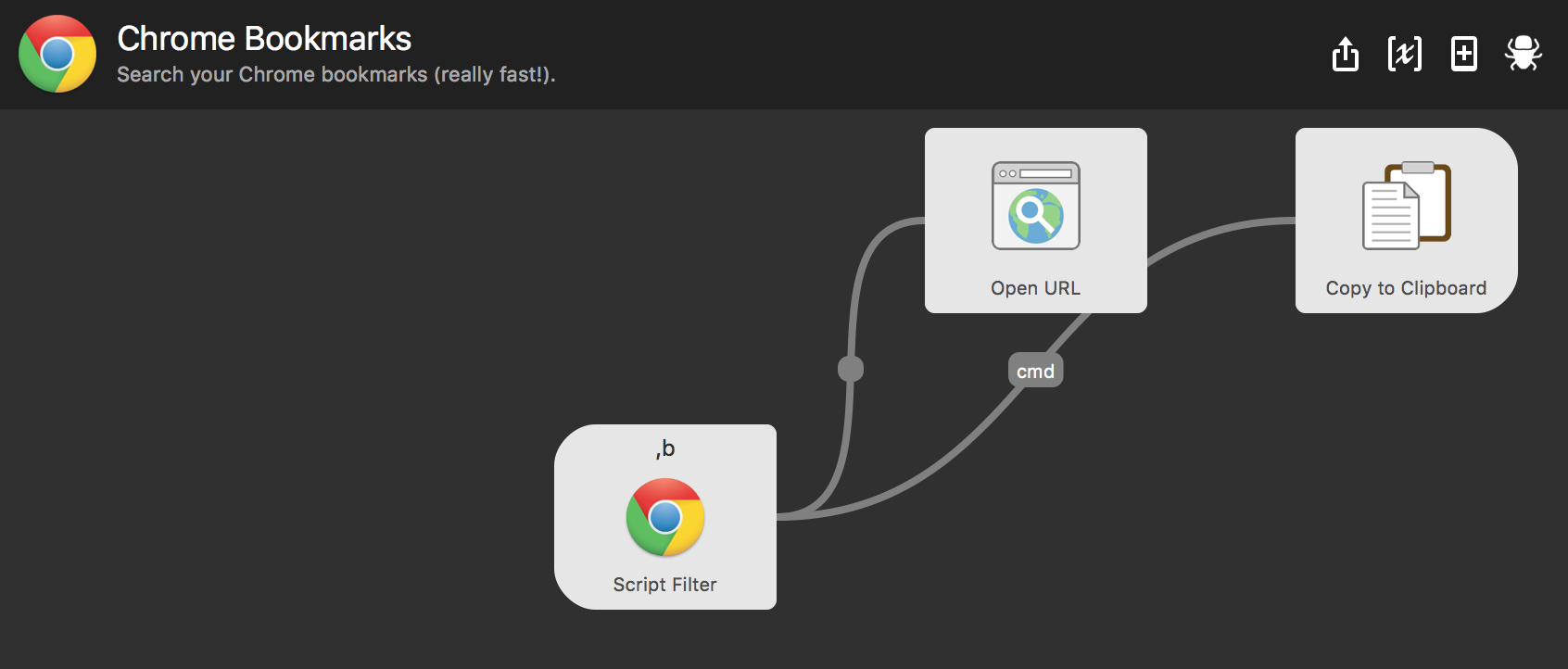This screenshot has width=1568, height=669.
Task: Select the Copy to Clipboard node
Action: pyautogui.click(x=1407, y=221)
